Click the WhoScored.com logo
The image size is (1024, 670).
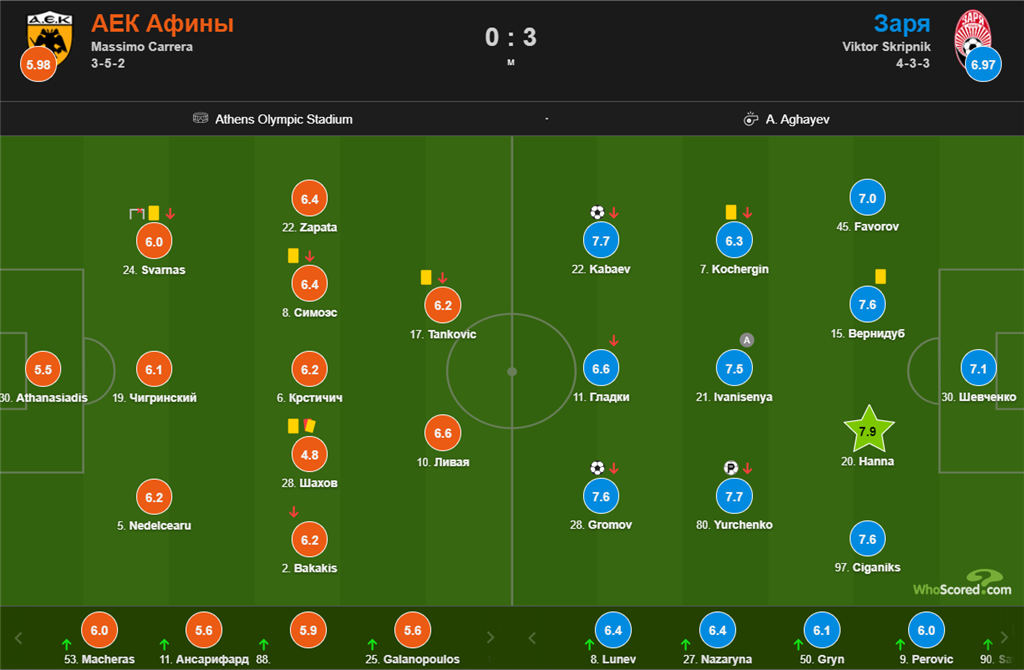click(x=961, y=583)
